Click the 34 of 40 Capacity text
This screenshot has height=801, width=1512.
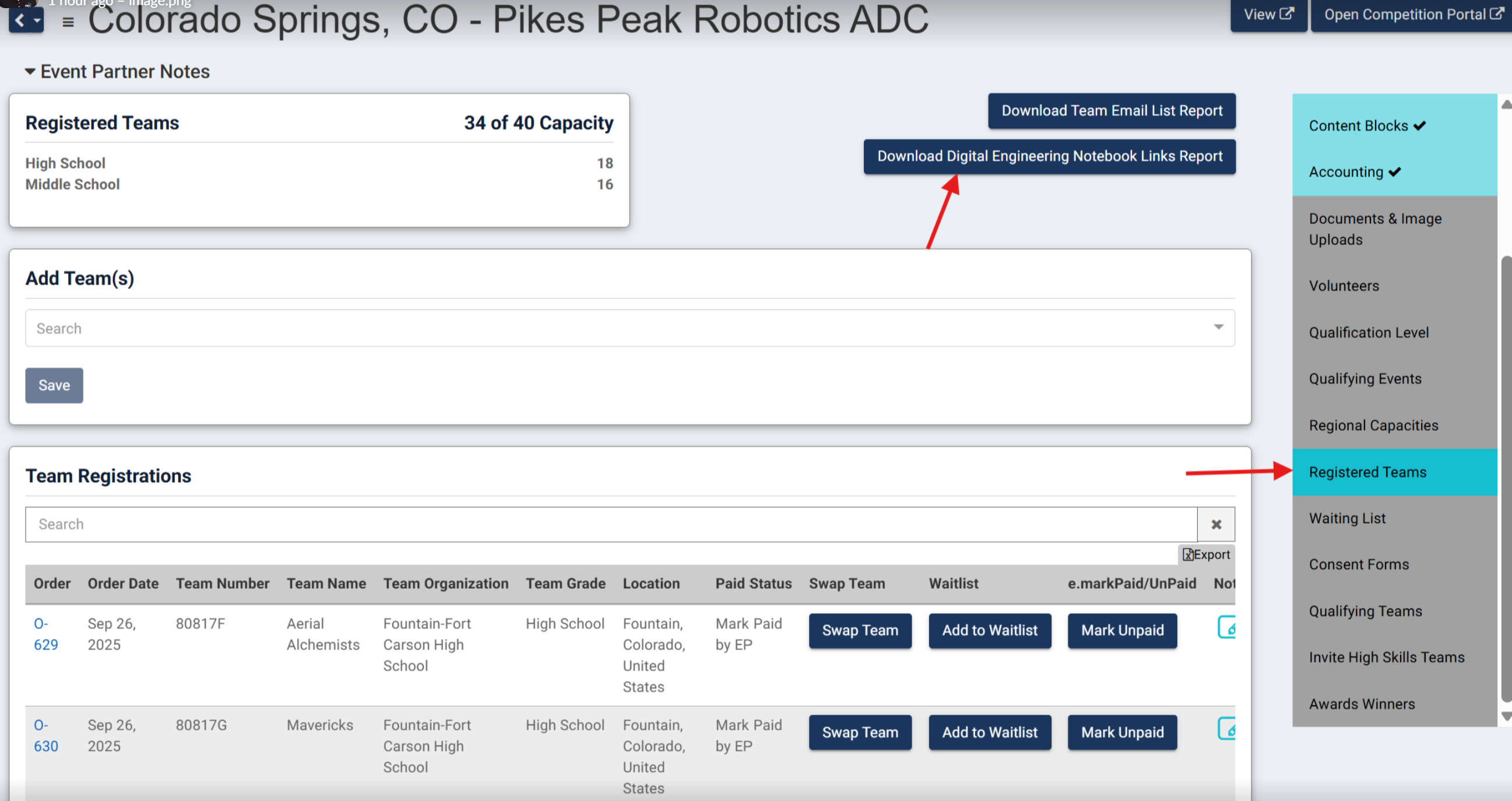point(538,123)
